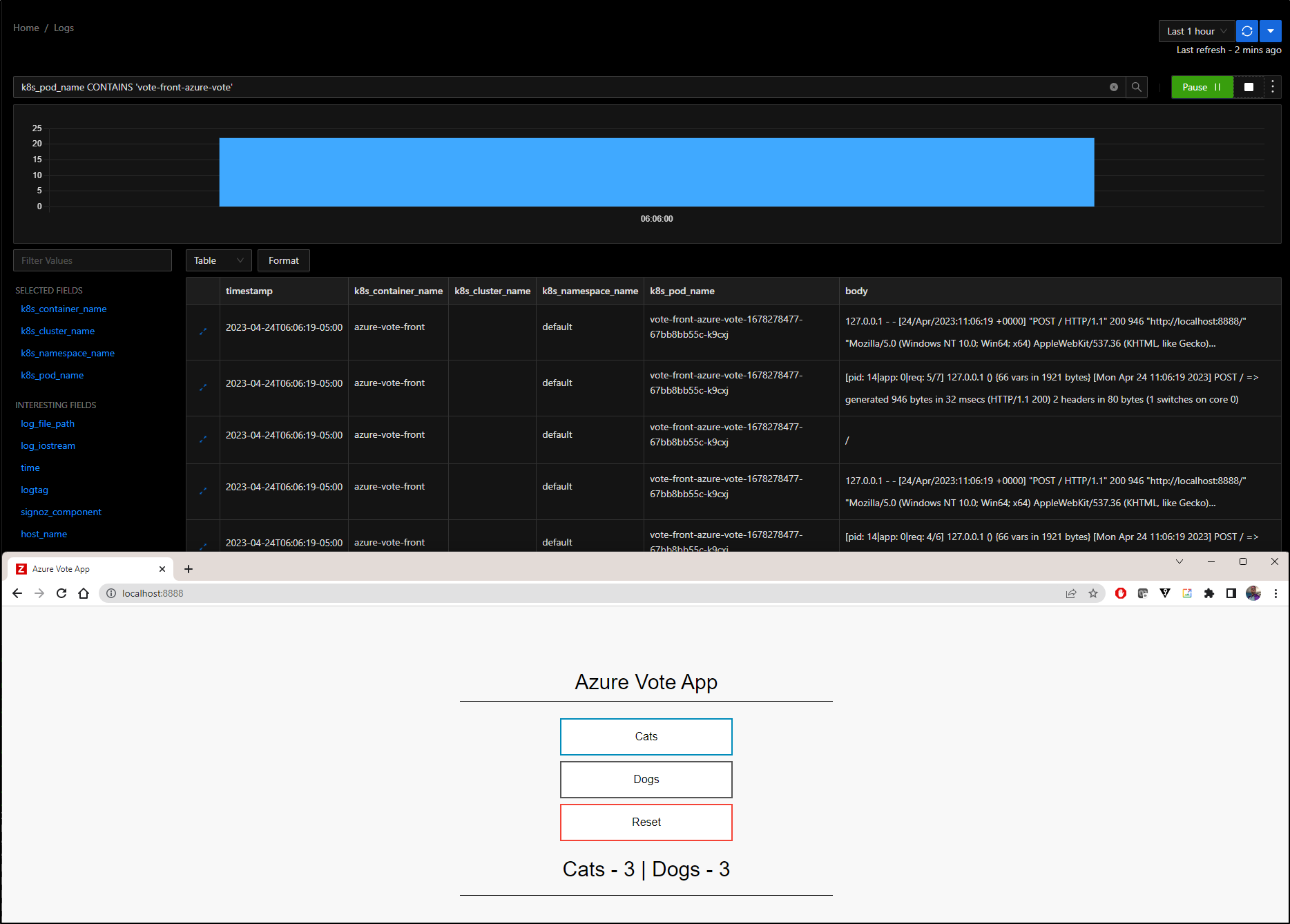The width and height of the screenshot is (1290, 924).
Task: Open the blue refresh interval dropdown arrow
Action: pyautogui.click(x=1270, y=31)
